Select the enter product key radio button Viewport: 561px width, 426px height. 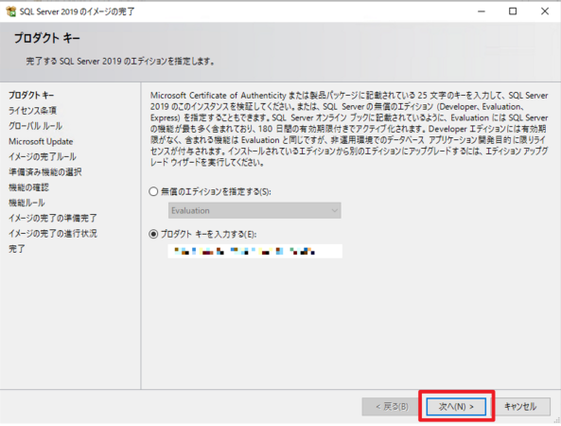pyautogui.click(x=153, y=234)
